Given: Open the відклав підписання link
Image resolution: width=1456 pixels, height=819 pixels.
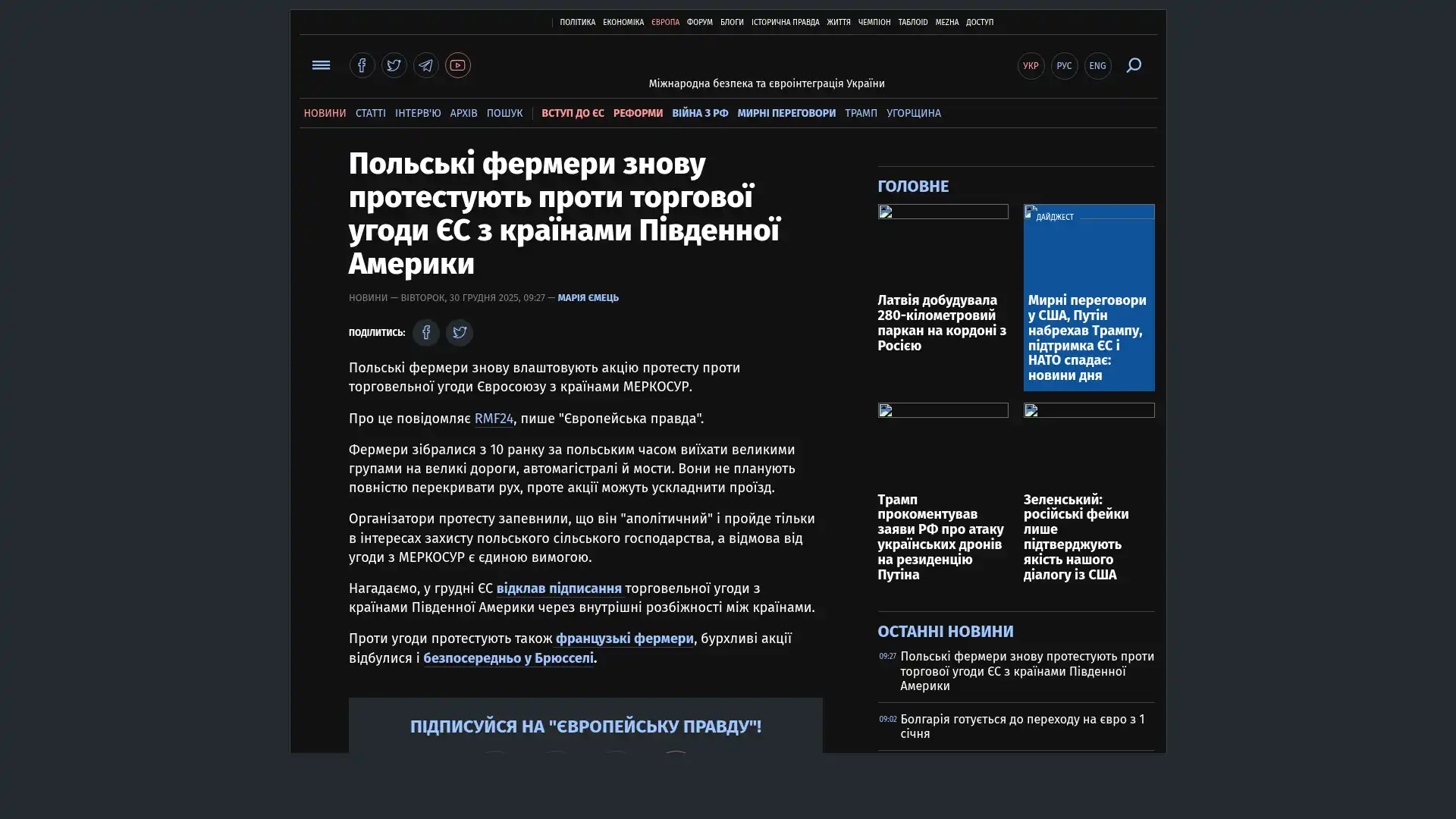Looking at the screenshot, I should pos(558,588).
